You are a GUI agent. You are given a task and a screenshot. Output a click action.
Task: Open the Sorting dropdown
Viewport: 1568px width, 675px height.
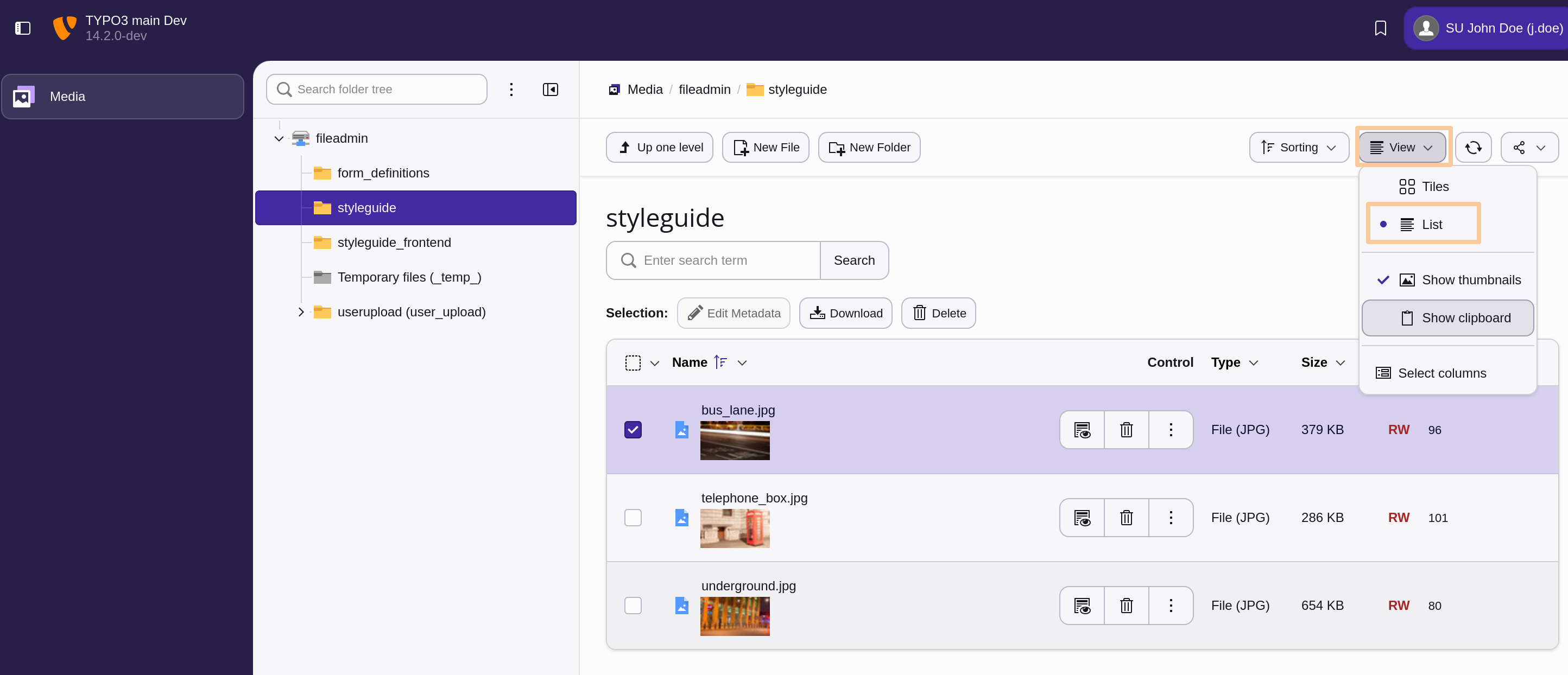click(1298, 147)
